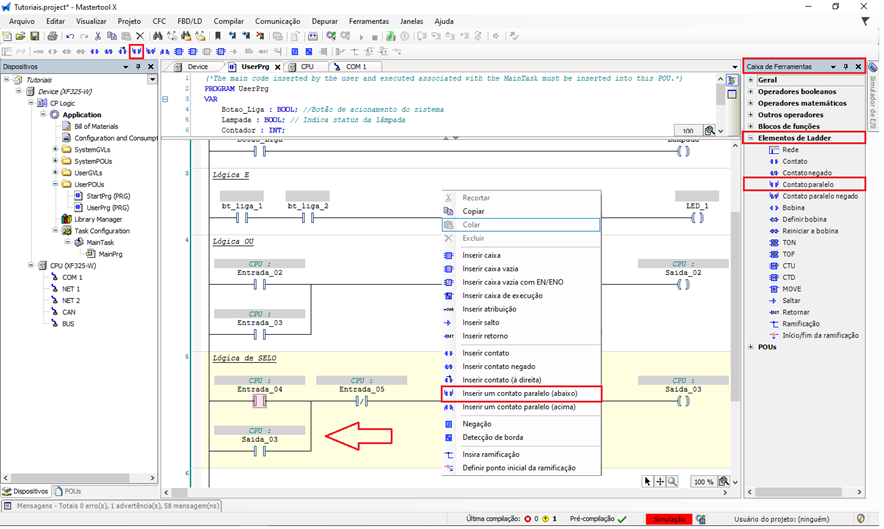This screenshot has height=529, width=884.
Task: Pin the Dispositivos panel
Action: point(138,67)
